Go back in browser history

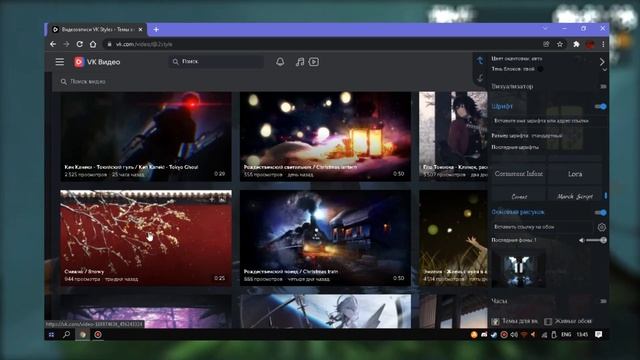(x=53, y=44)
